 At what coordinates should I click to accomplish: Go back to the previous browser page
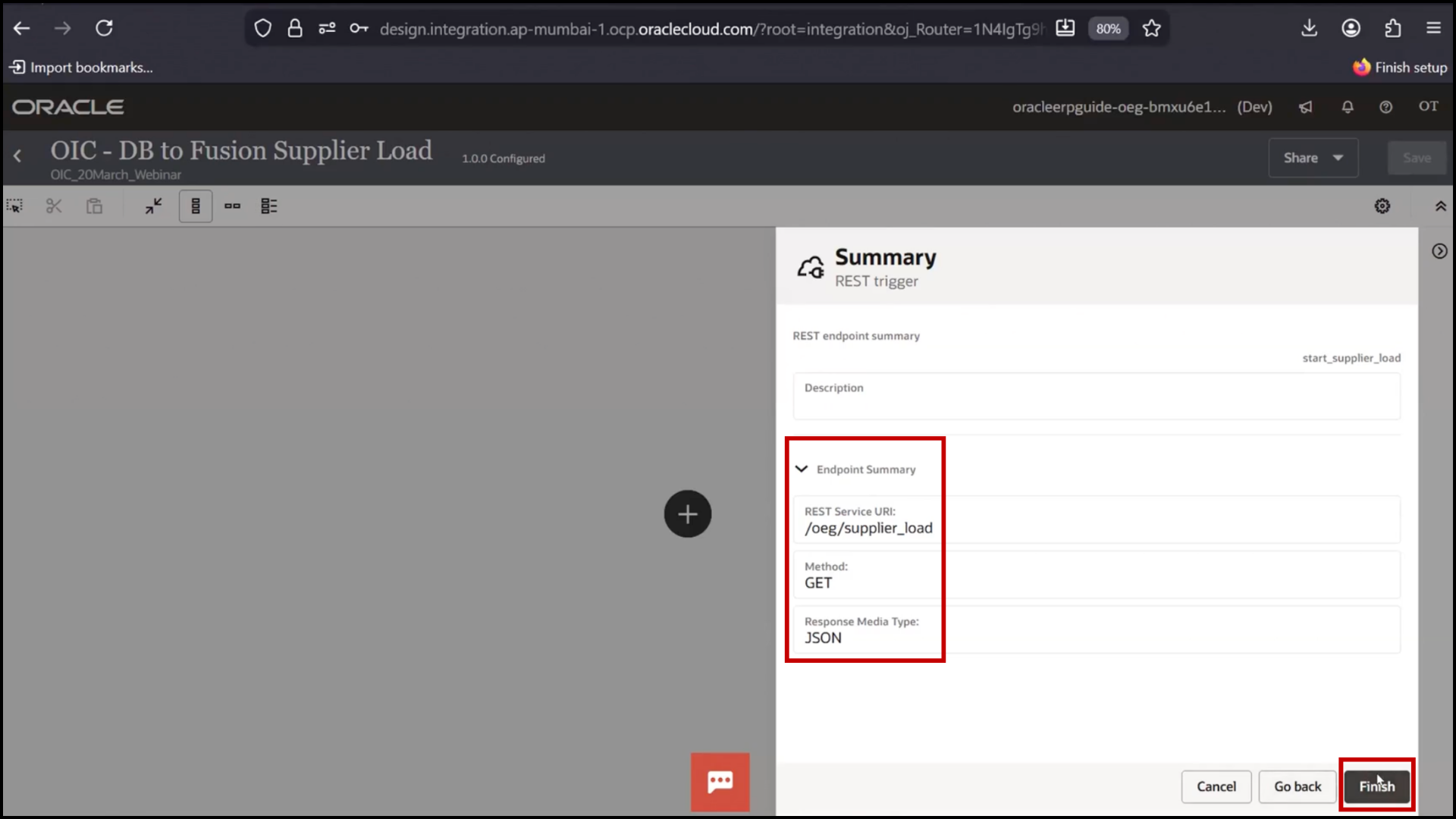[x=21, y=29]
